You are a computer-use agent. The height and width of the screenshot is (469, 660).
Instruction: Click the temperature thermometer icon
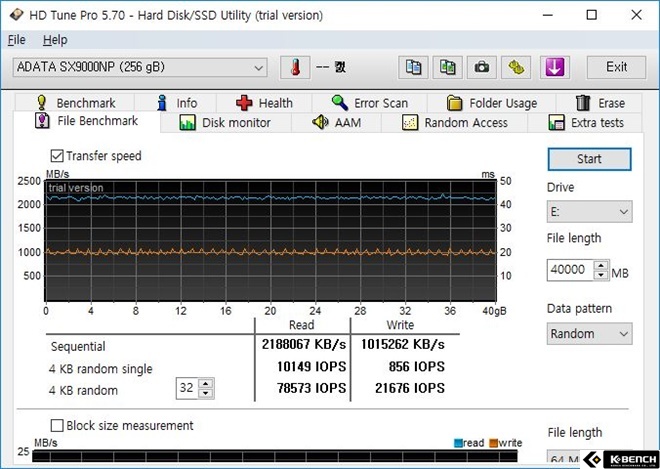(x=295, y=67)
